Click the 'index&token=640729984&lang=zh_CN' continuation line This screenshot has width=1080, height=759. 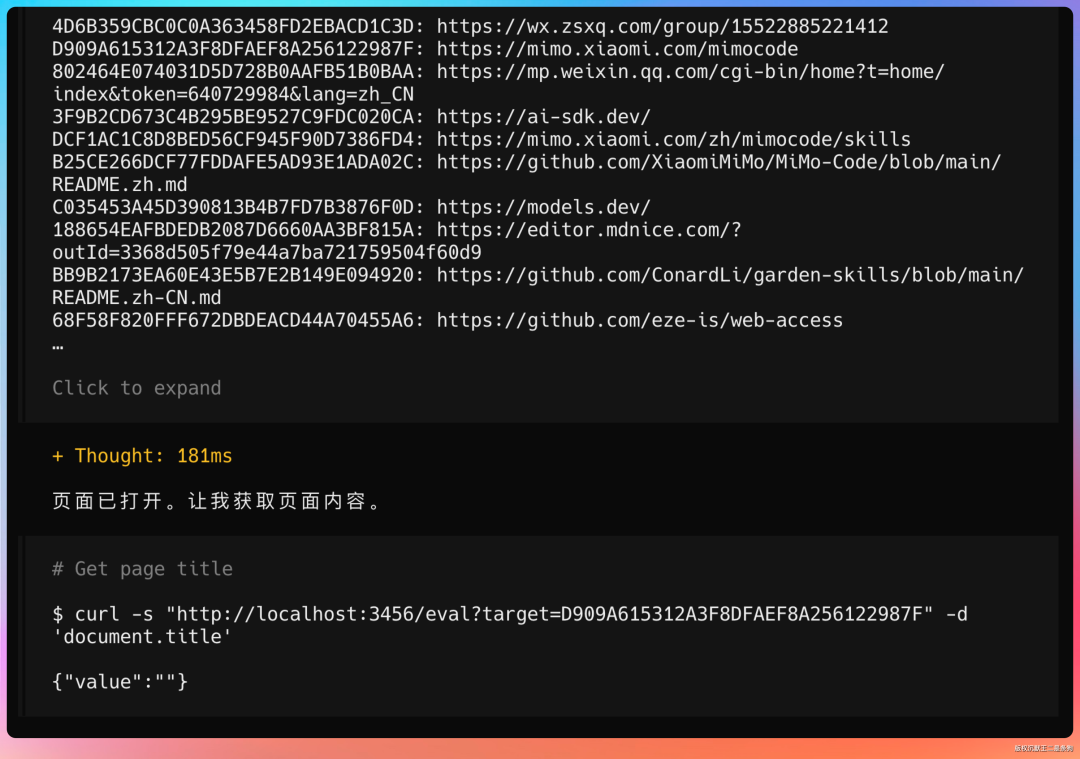[x=233, y=94]
